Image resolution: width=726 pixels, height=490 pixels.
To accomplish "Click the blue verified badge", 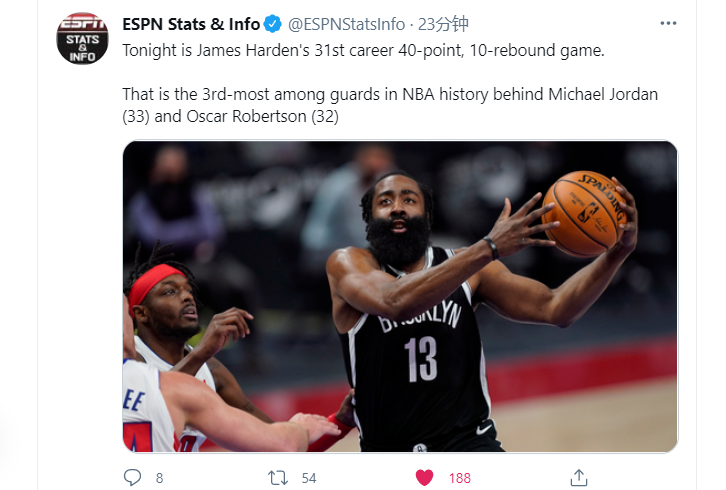I will pyautogui.click(x=273, y=24).
